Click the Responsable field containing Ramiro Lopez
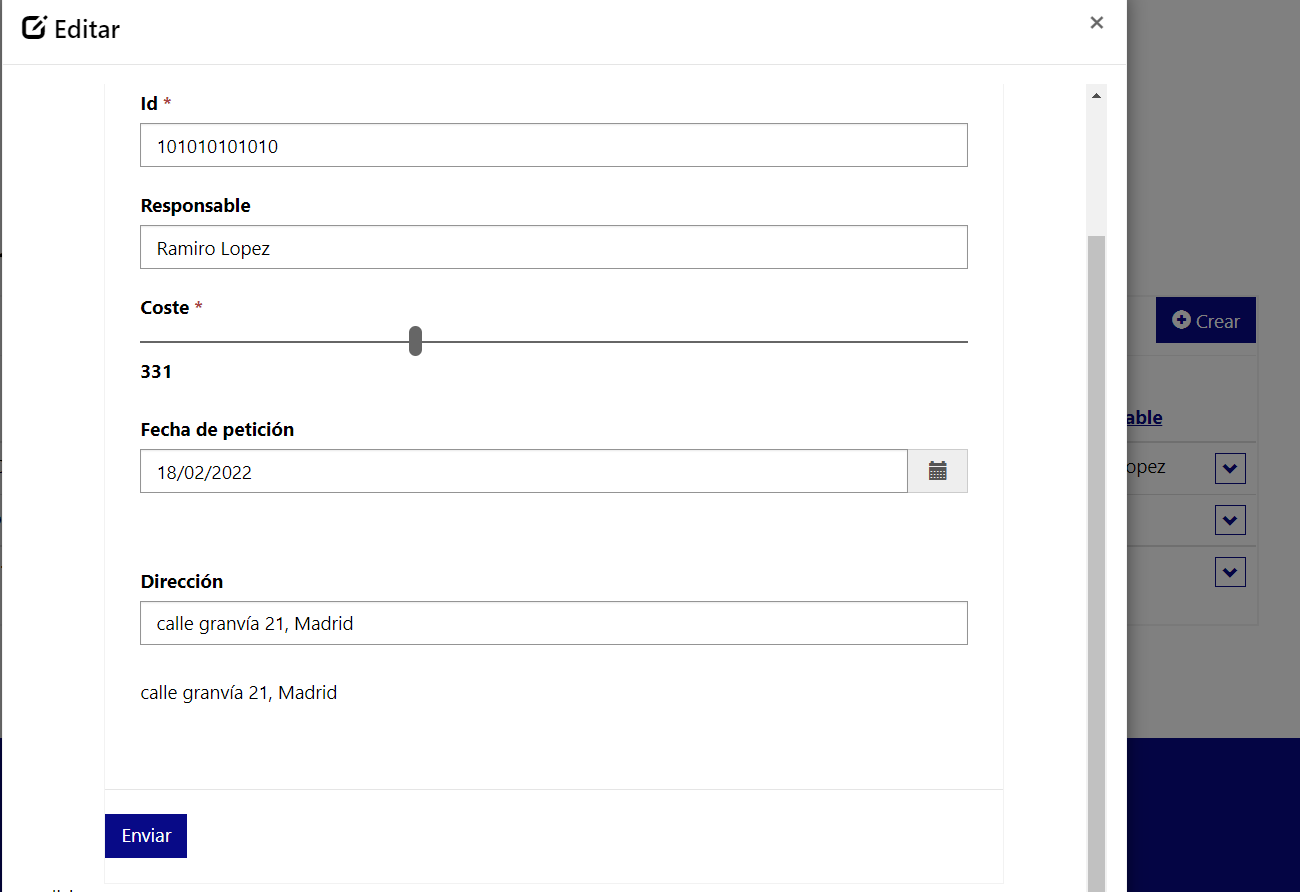Viewport: 1300px width, 892px height. pos(553,247)
